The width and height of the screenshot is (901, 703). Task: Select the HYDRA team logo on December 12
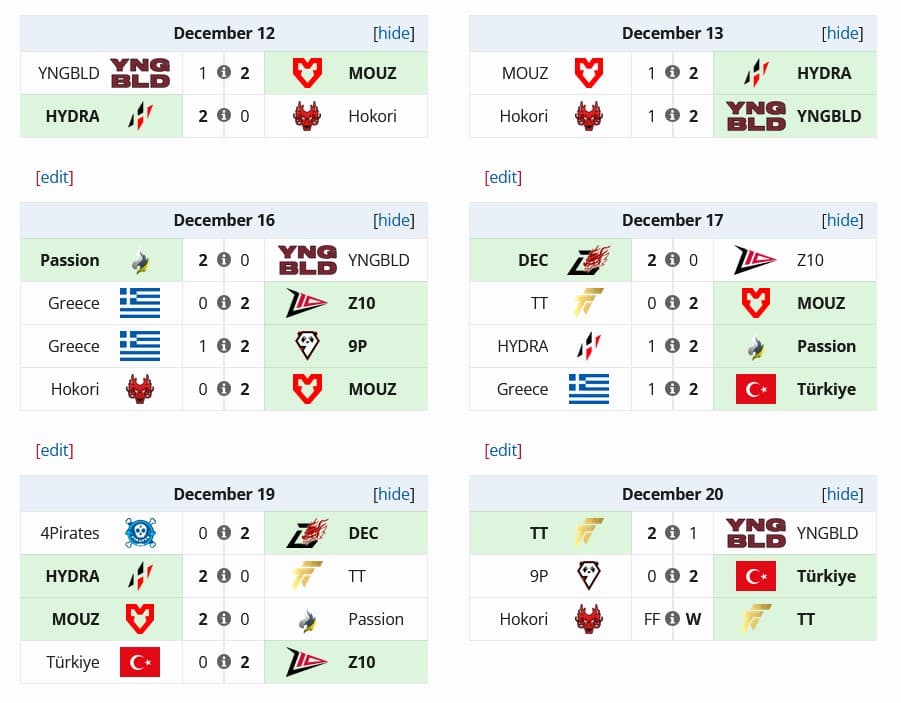point(138,115)
